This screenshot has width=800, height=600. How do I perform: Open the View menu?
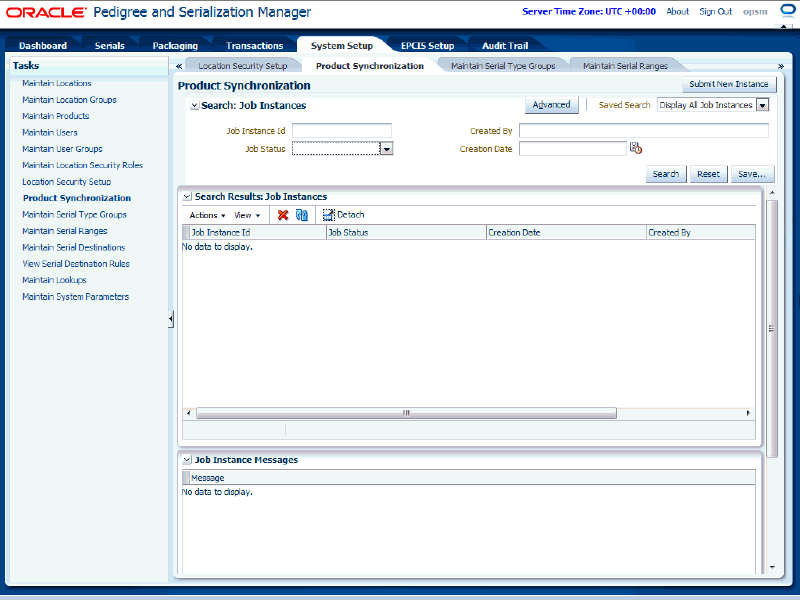tap(247, 215)
